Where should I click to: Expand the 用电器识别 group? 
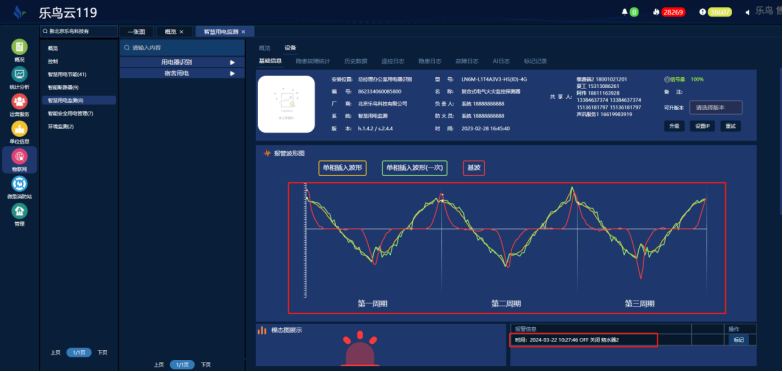click(x=182, y=62)
